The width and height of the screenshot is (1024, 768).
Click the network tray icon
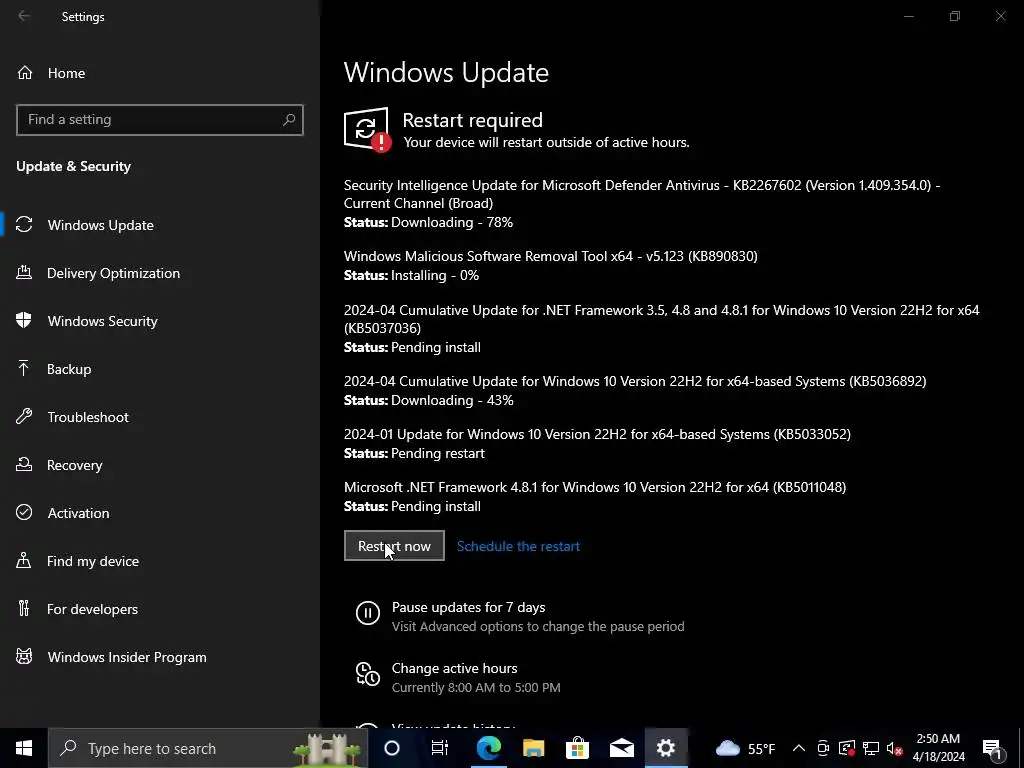[x=871, y=748]
